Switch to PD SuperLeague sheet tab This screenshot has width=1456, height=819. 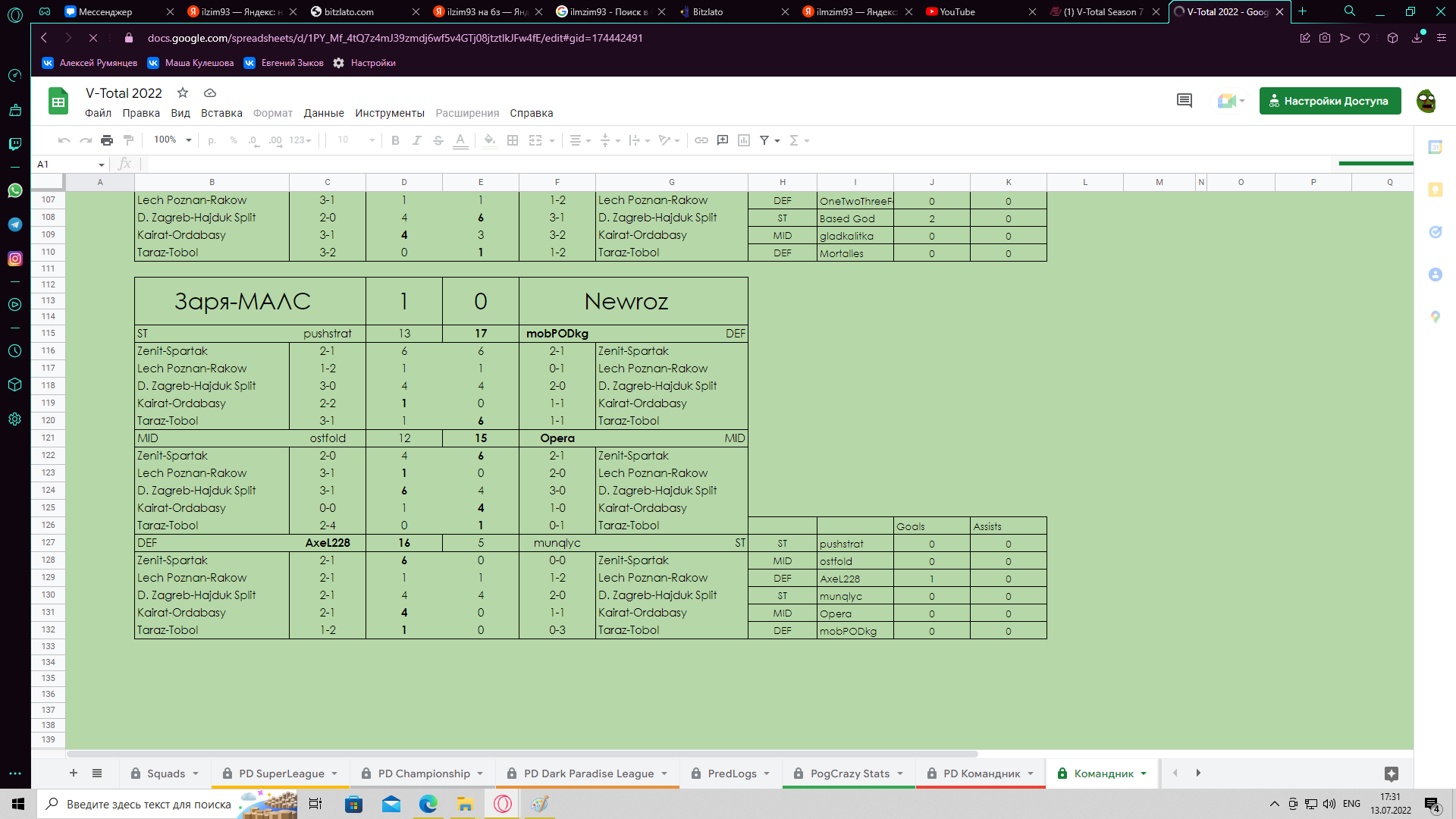(281, 773)
